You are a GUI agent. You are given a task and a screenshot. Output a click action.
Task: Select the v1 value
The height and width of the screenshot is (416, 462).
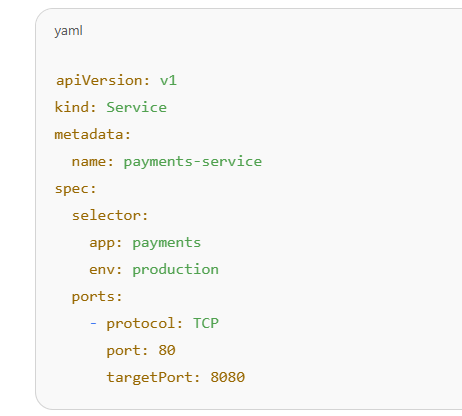tap(168, 81)
